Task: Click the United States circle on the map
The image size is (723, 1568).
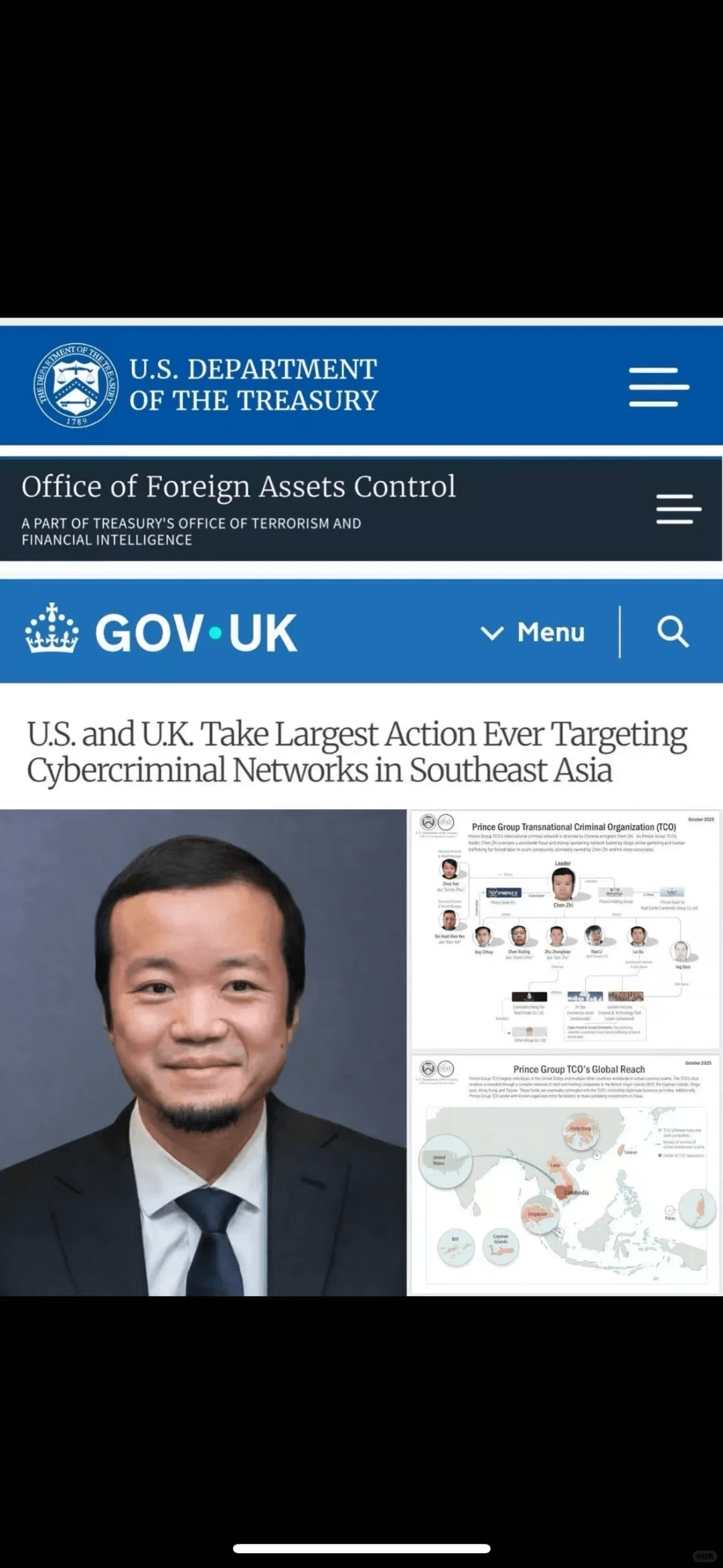Action: point(445,1161)
